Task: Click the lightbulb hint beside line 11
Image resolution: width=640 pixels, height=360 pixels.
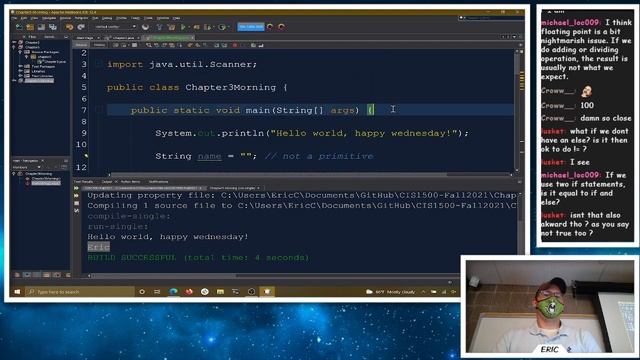Action: click(x=86, y=156)
